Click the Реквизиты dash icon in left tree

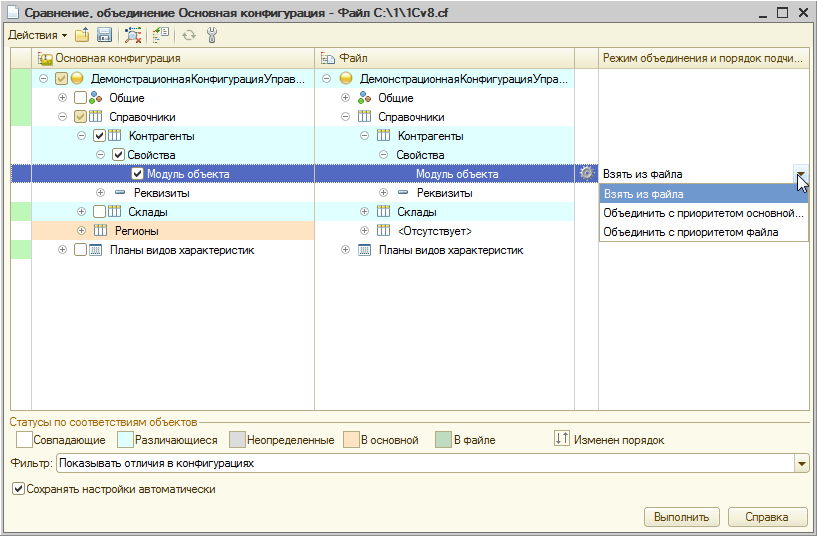[120, 193]
